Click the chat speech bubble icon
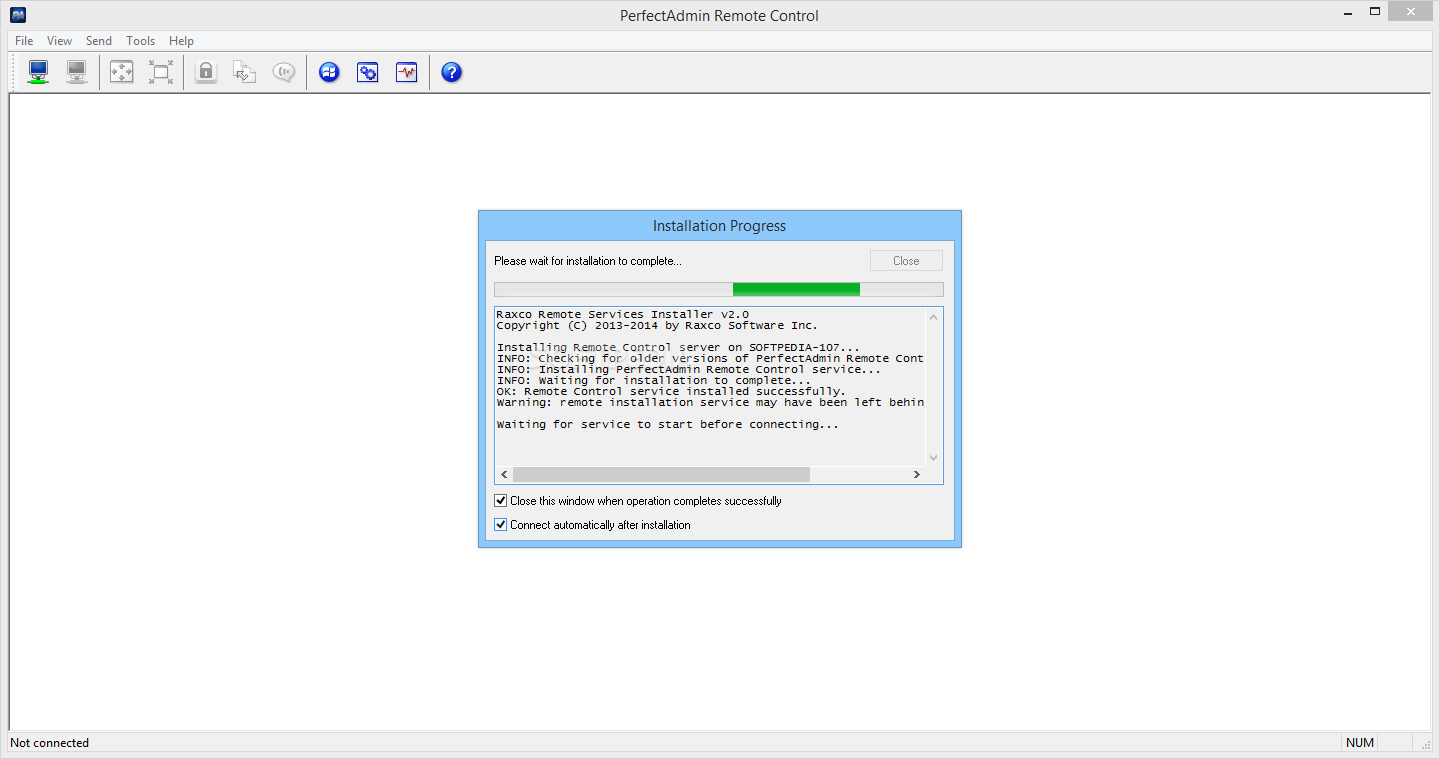The height and width of the screenshot is (759, 1440). tap(284, 72)
